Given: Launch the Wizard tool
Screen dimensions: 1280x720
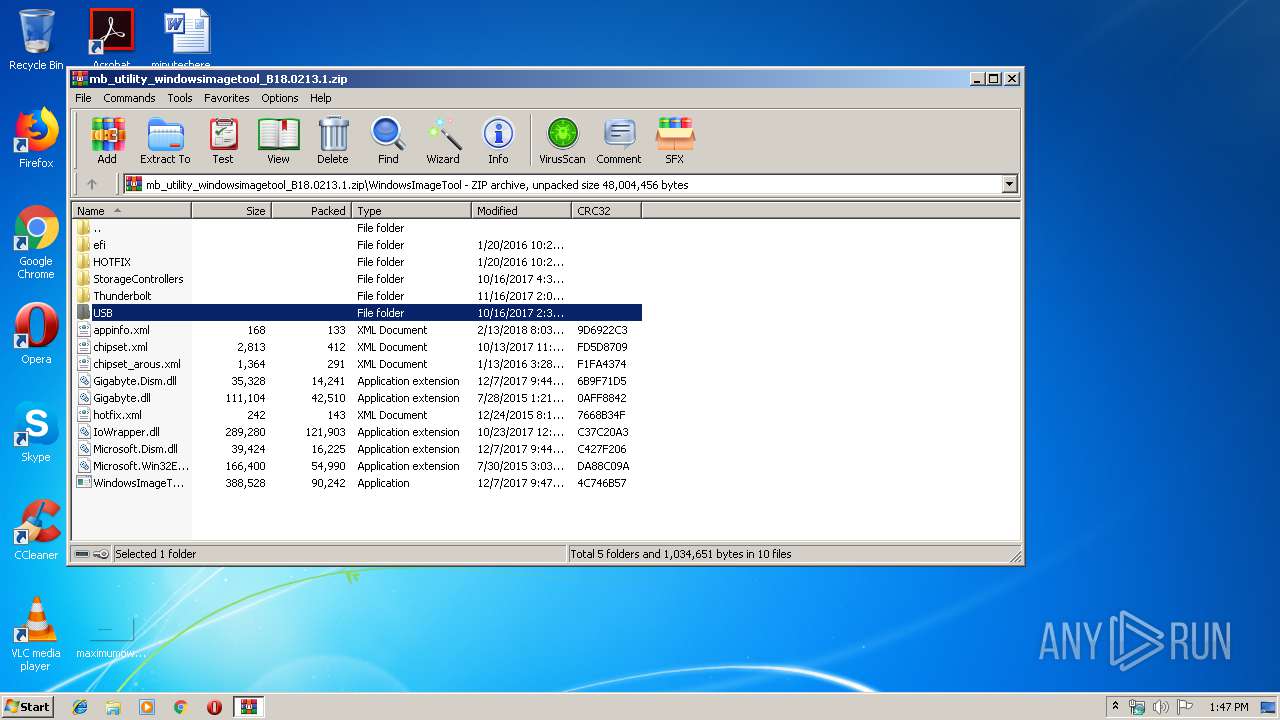Looking at the screenshot, I should [443, 140].
